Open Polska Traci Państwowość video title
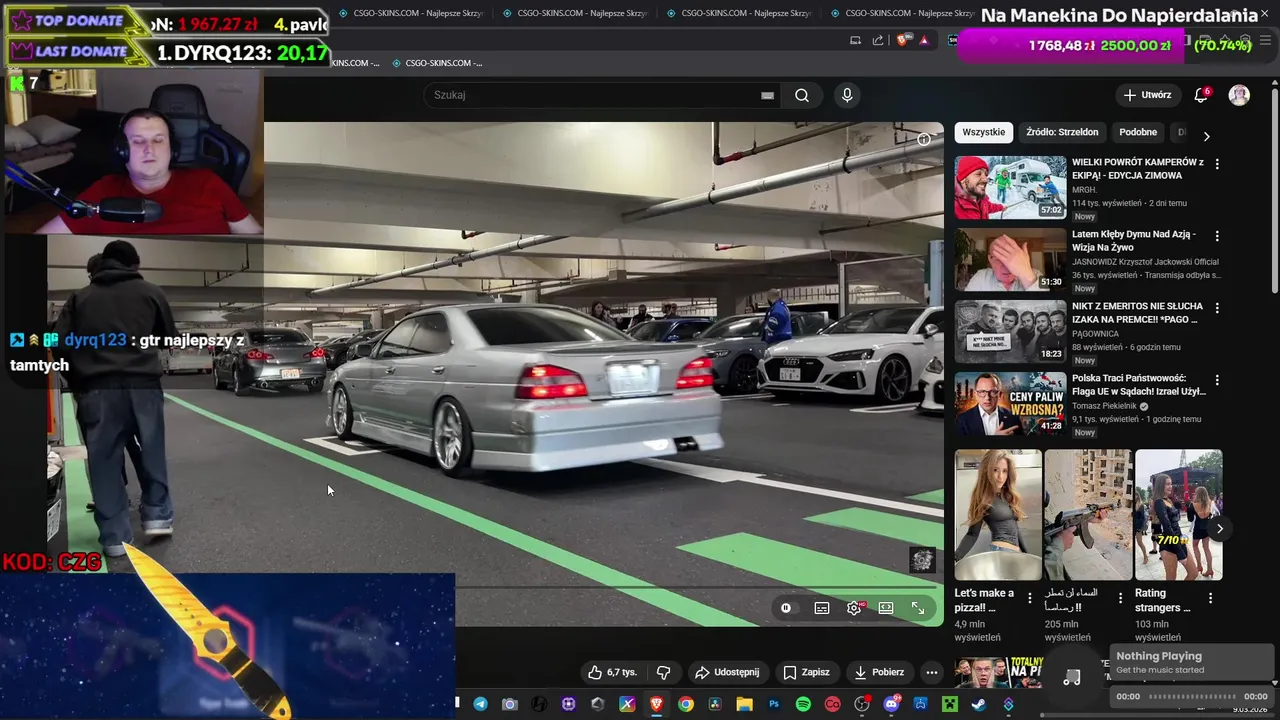Viewport: 1280px width, 720px height. (x=1139, y=385)
